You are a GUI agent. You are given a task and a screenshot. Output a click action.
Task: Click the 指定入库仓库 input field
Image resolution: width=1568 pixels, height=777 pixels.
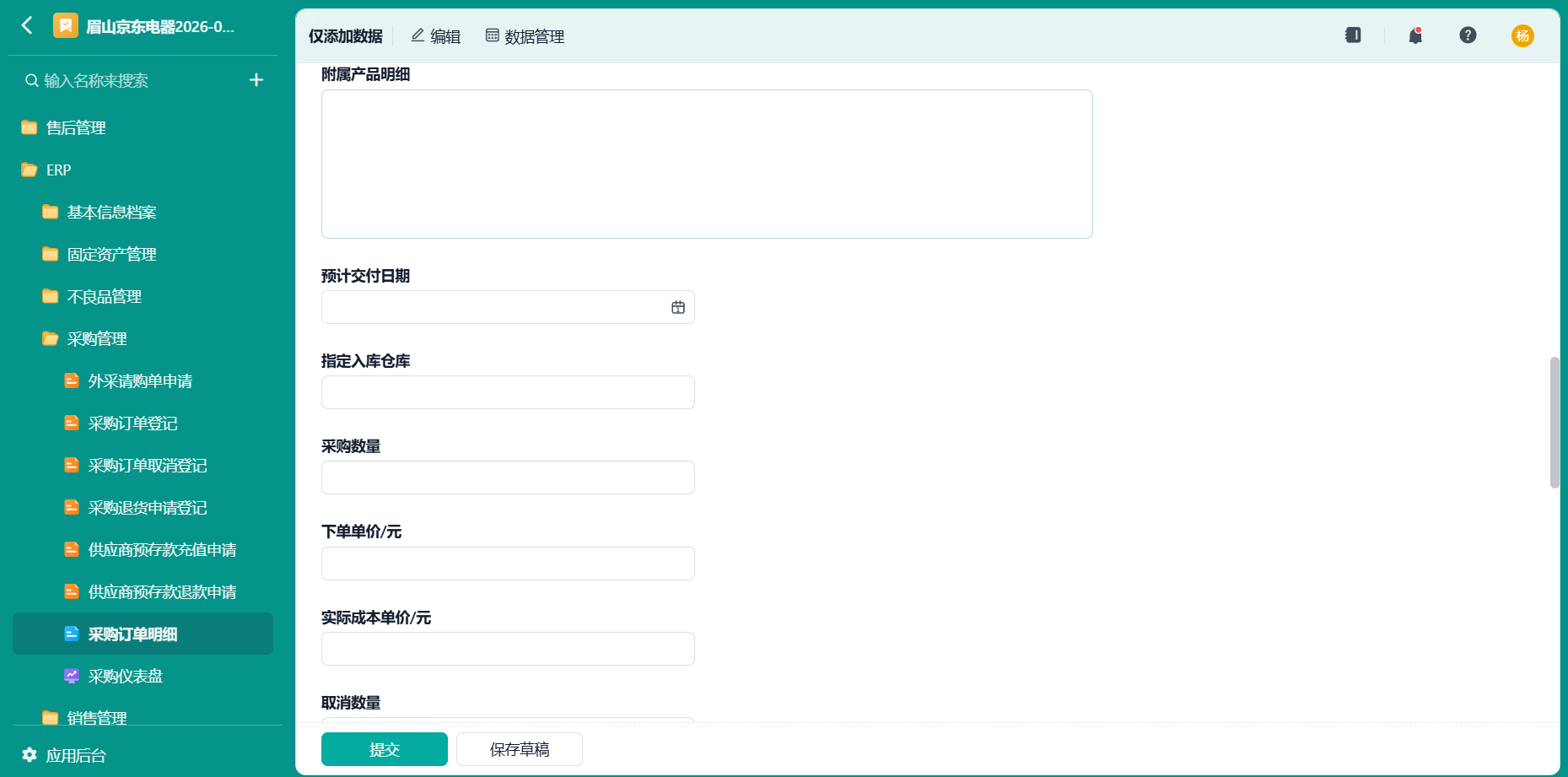click(x=508, y=392)
